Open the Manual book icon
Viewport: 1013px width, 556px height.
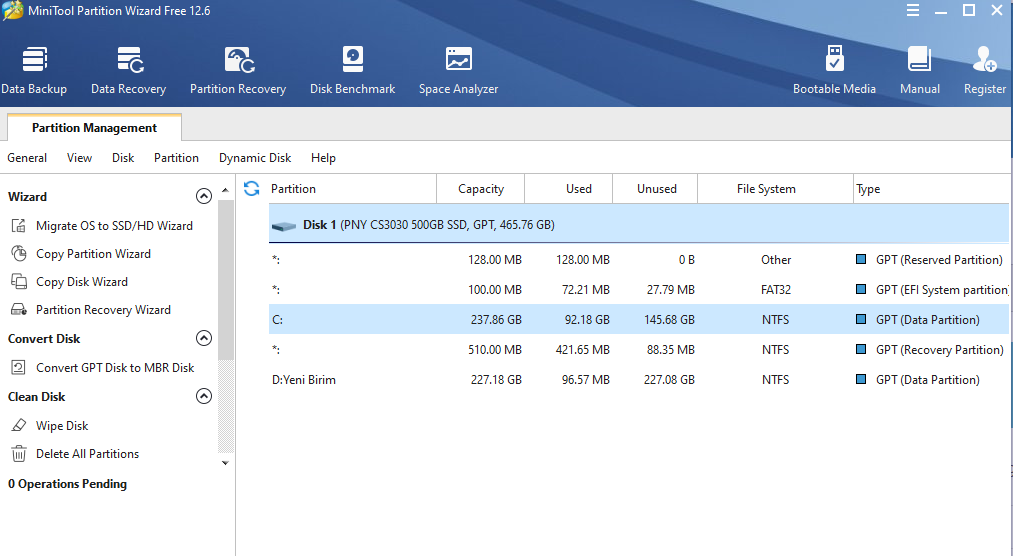pyautogui.click(x=919, y=59)
